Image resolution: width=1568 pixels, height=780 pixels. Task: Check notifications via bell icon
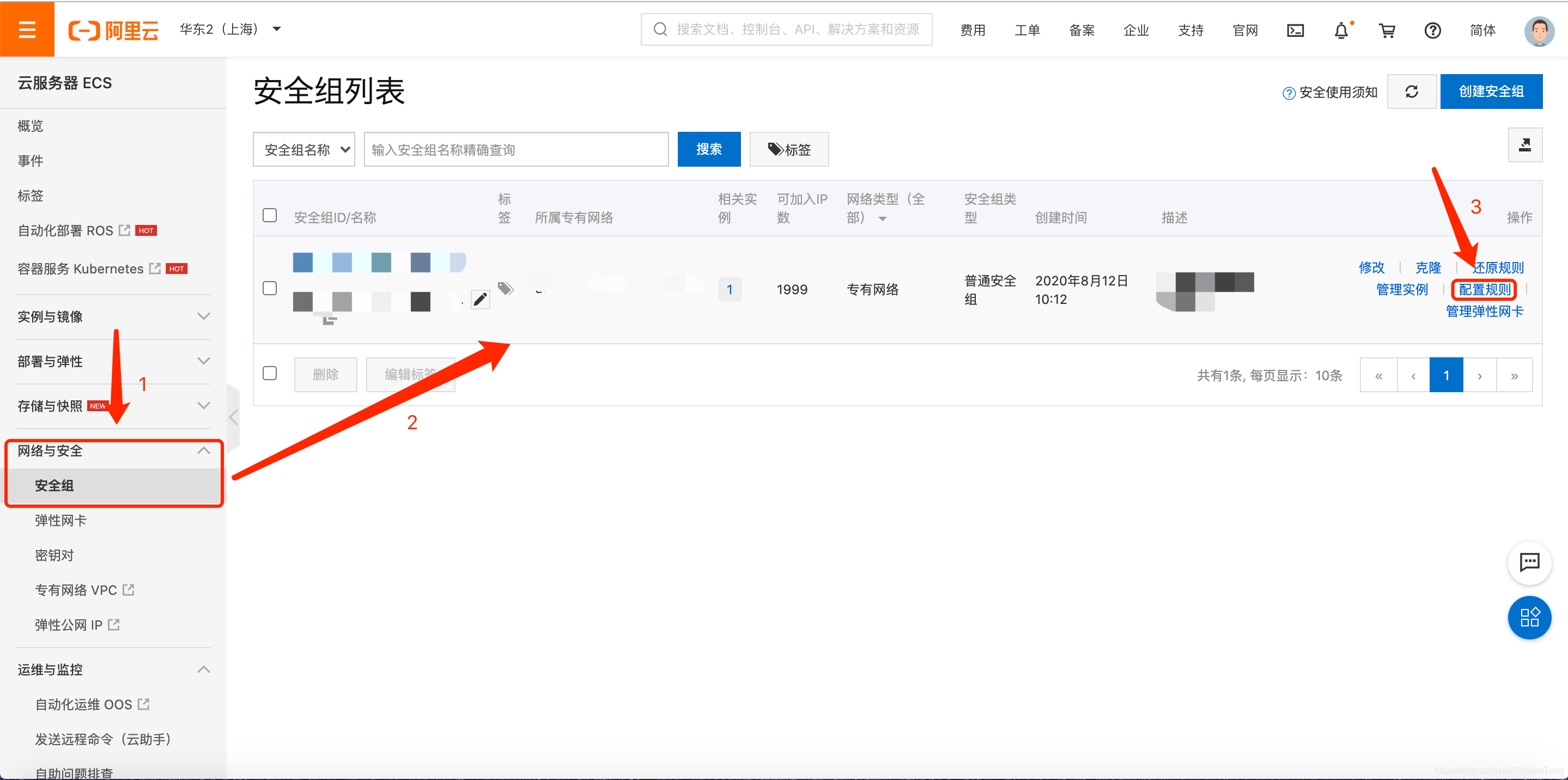(1341, 31)
